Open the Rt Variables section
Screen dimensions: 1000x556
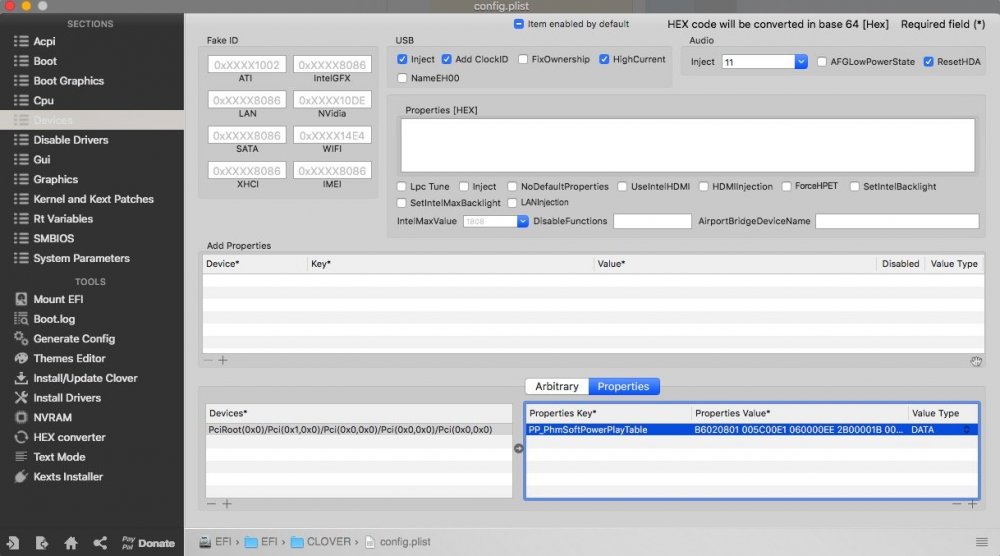tap(62, 219)
